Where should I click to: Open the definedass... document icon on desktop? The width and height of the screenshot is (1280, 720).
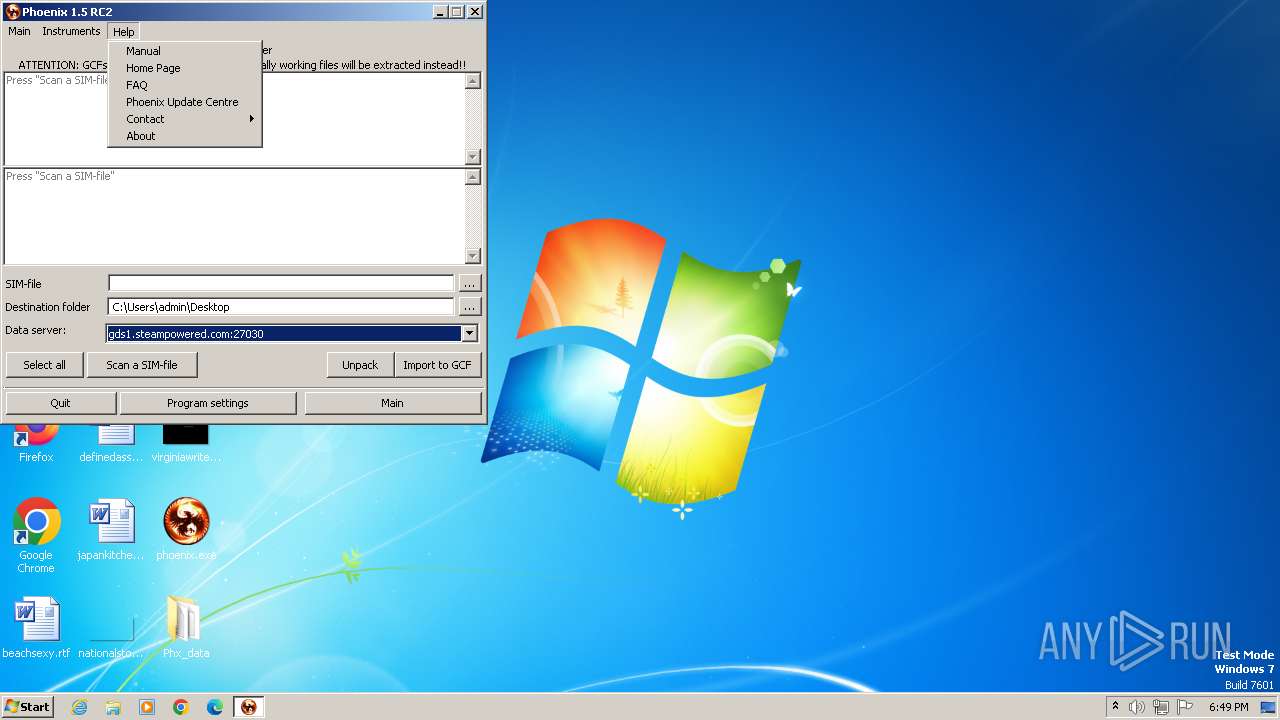tap(111, 441)
